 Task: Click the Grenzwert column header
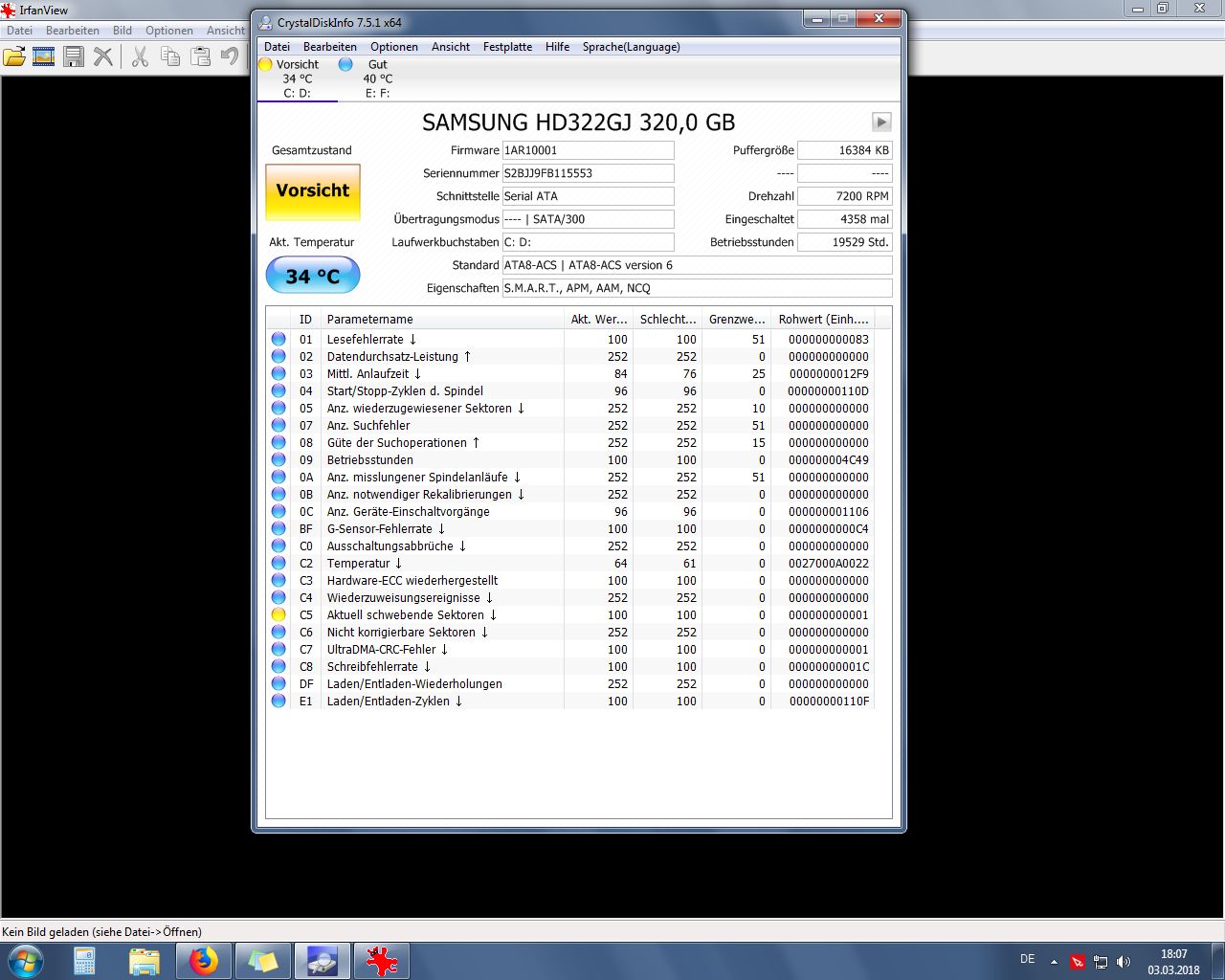pos(736,319)
